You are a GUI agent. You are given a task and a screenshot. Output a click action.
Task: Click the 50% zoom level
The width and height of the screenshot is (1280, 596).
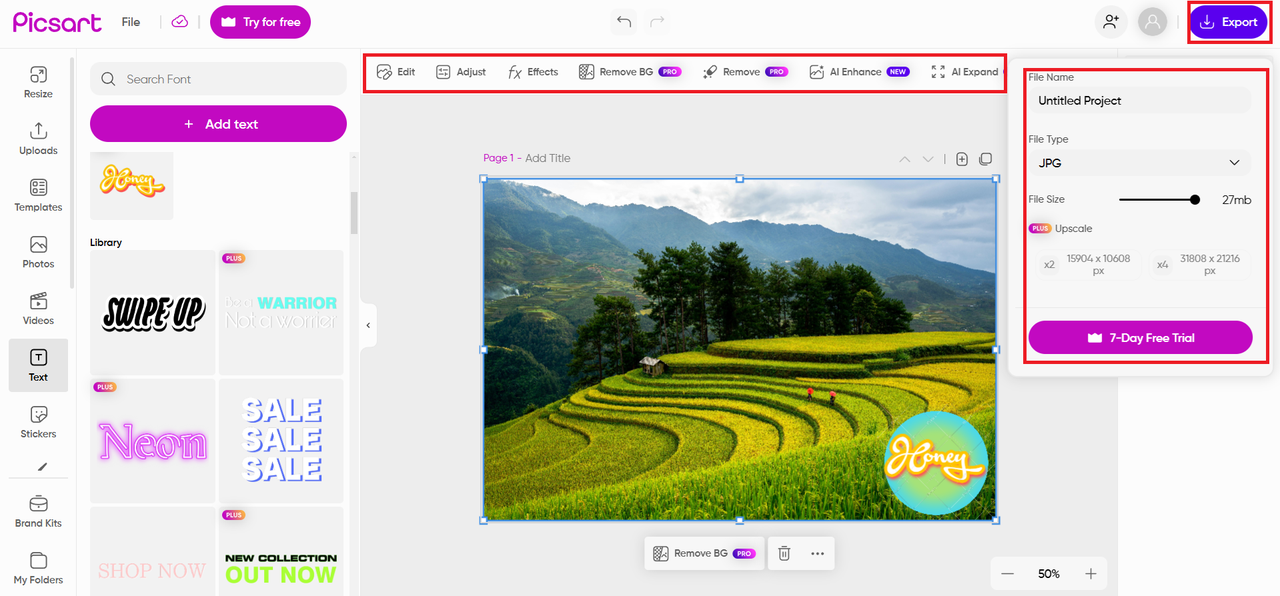click(x=1049, y=574)
